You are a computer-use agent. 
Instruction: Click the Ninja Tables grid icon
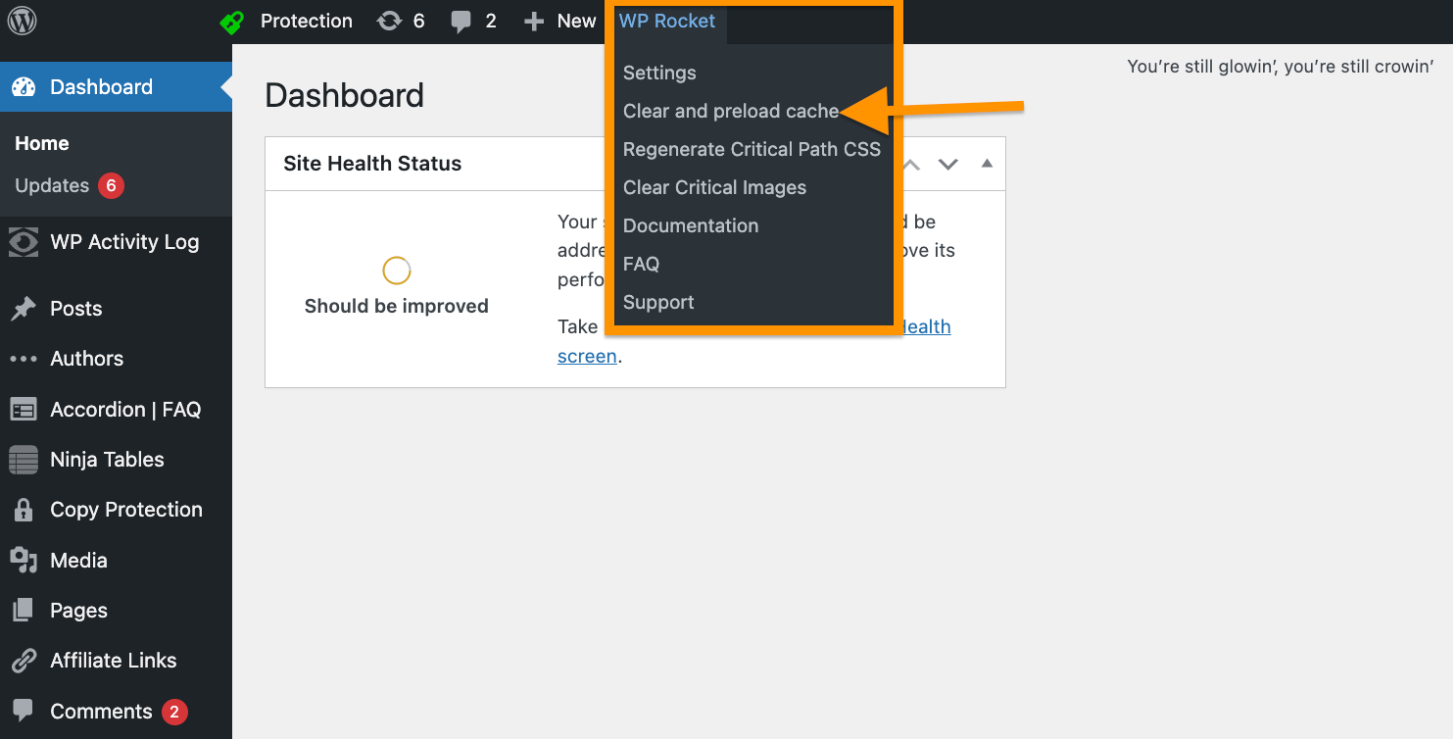(x=23, y=460)
